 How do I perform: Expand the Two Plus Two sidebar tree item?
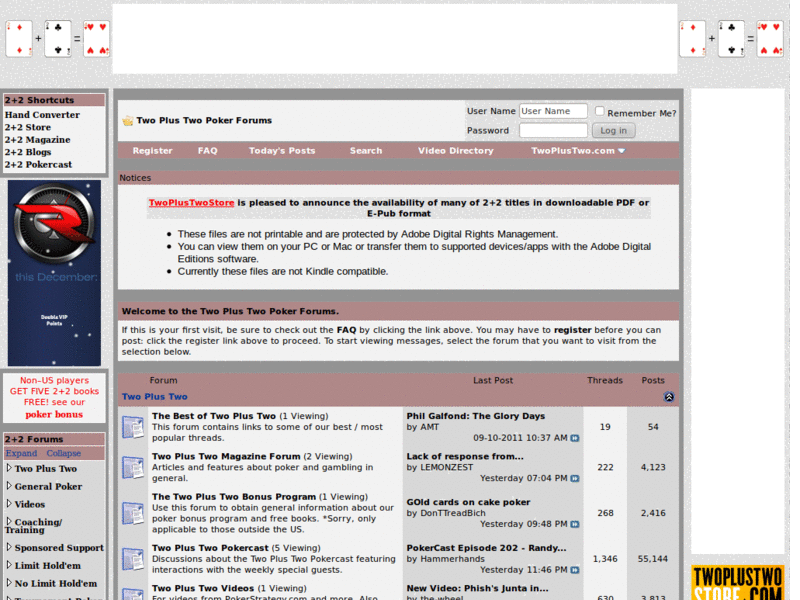pyautogui.click(x=9, y=468)
